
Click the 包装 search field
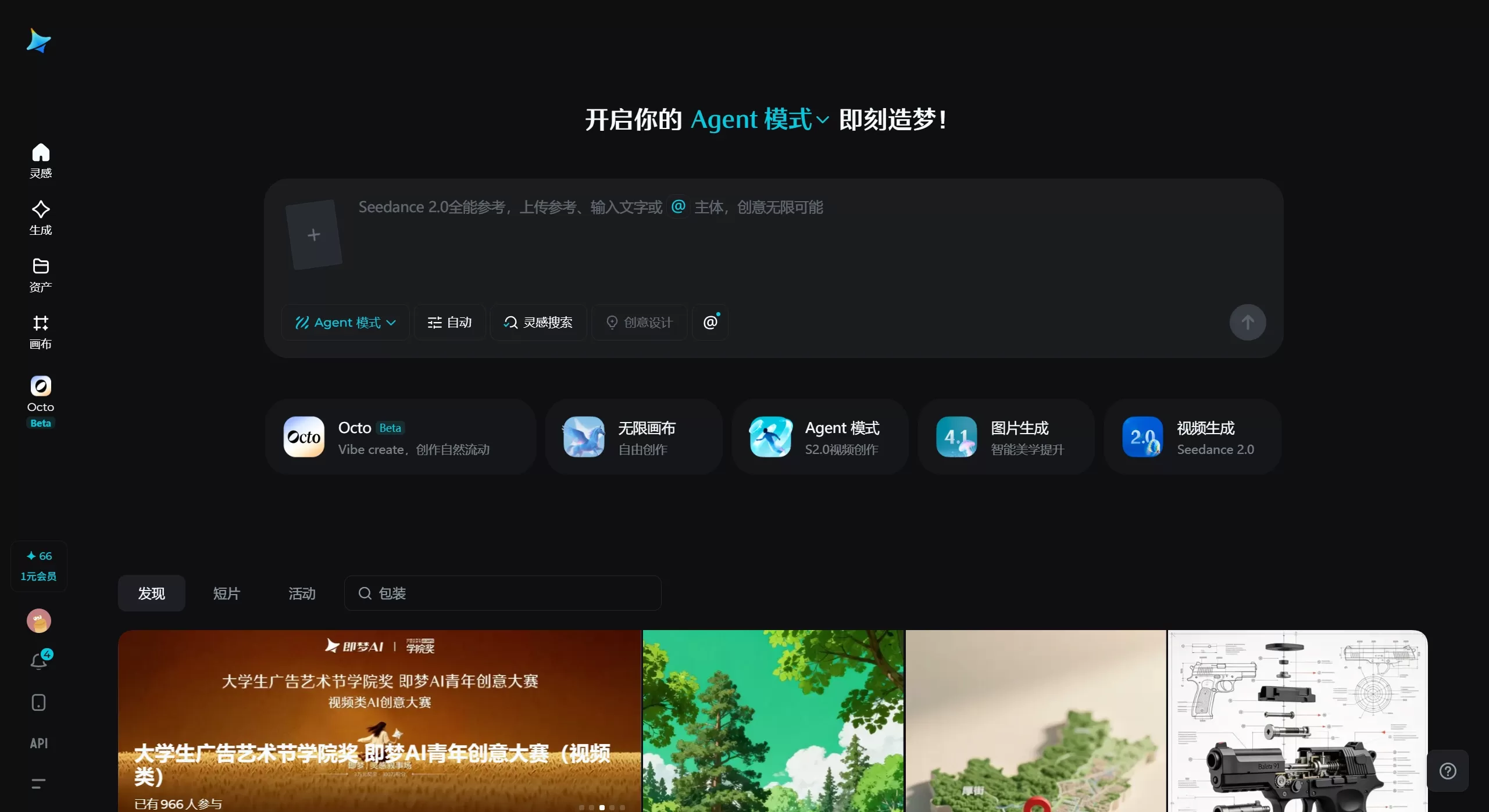point(503,593)
